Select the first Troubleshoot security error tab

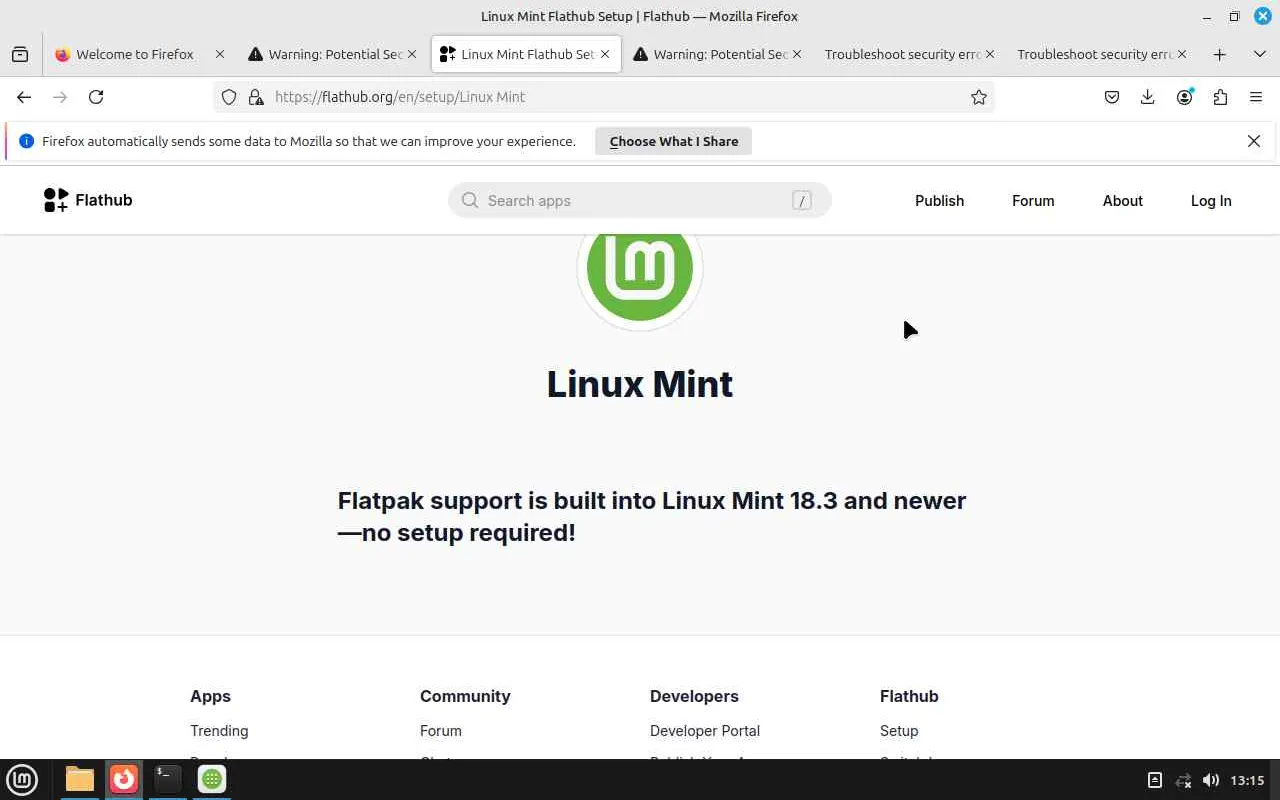pos(901,54)
